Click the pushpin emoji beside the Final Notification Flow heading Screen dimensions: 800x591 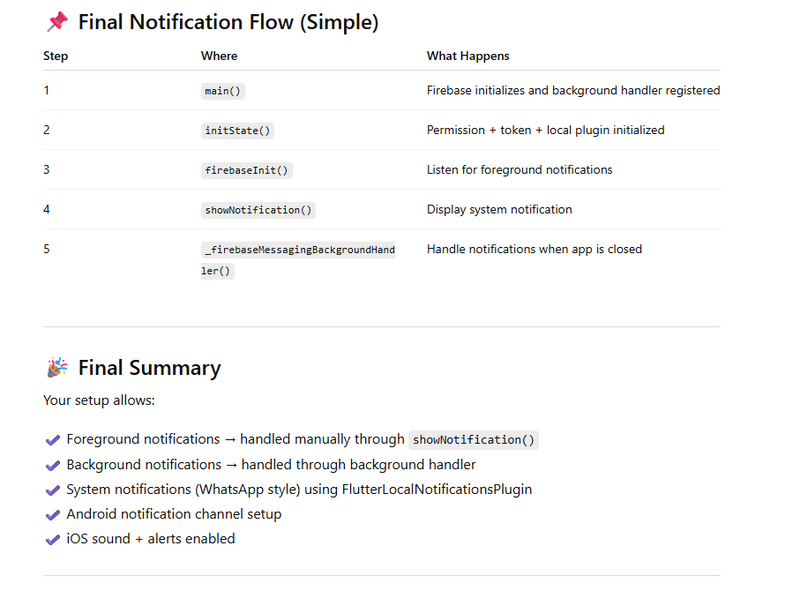coord(57,22)
